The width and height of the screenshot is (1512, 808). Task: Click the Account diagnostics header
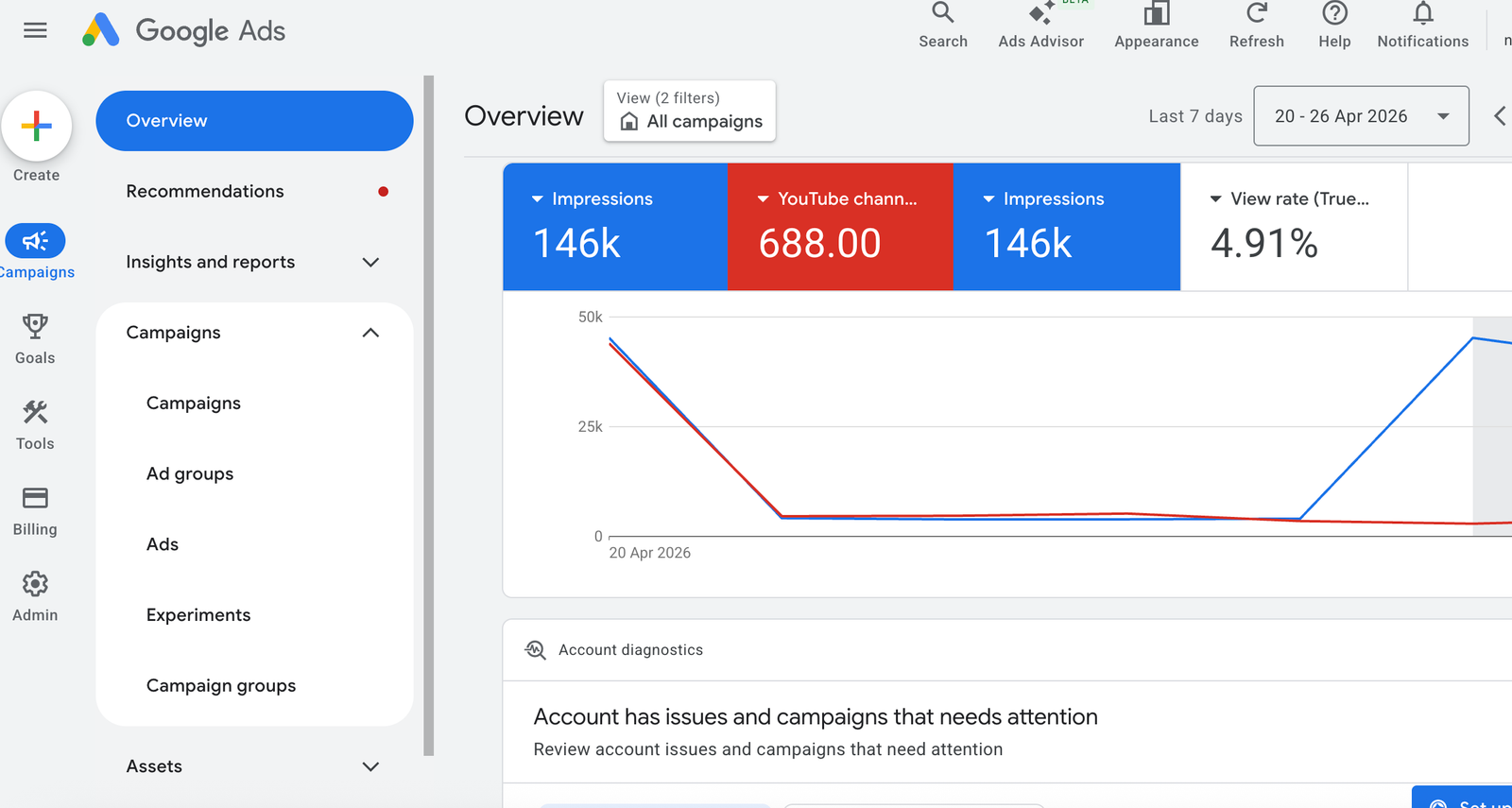click(x=630, y=650)
